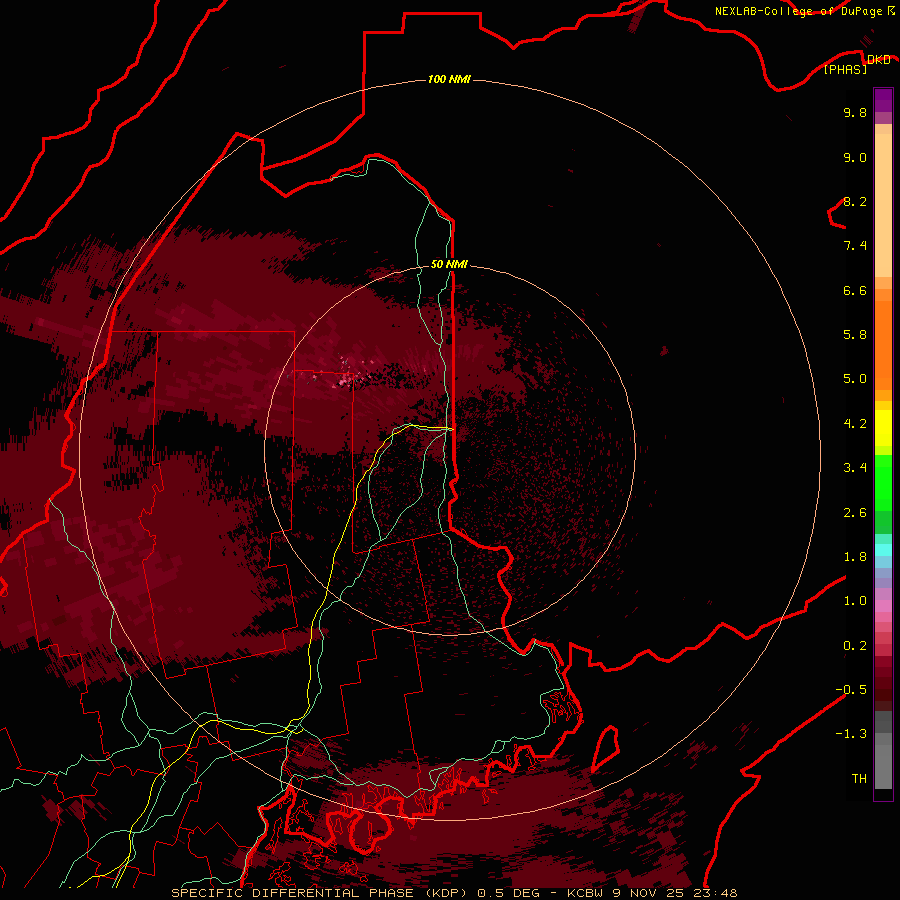Click the 7.4 value on the color scale

[x=855, y=246]
